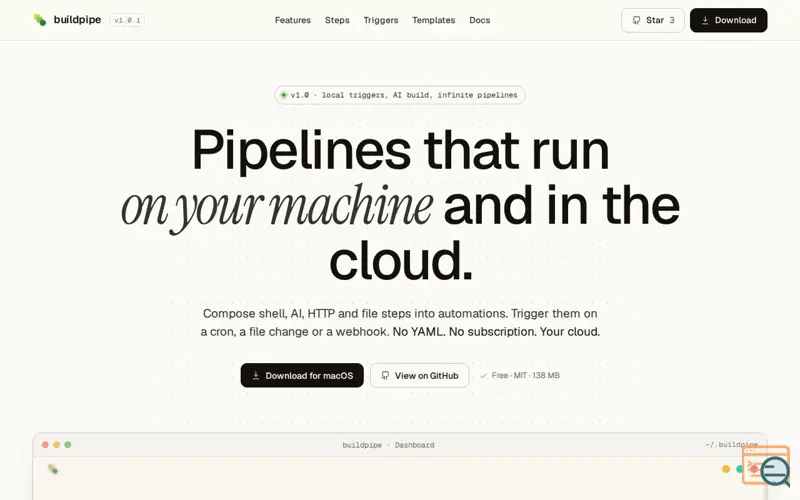Open the Triggers nav item
Viewport: 800px width, 500px height.
[x=381, y=20]
